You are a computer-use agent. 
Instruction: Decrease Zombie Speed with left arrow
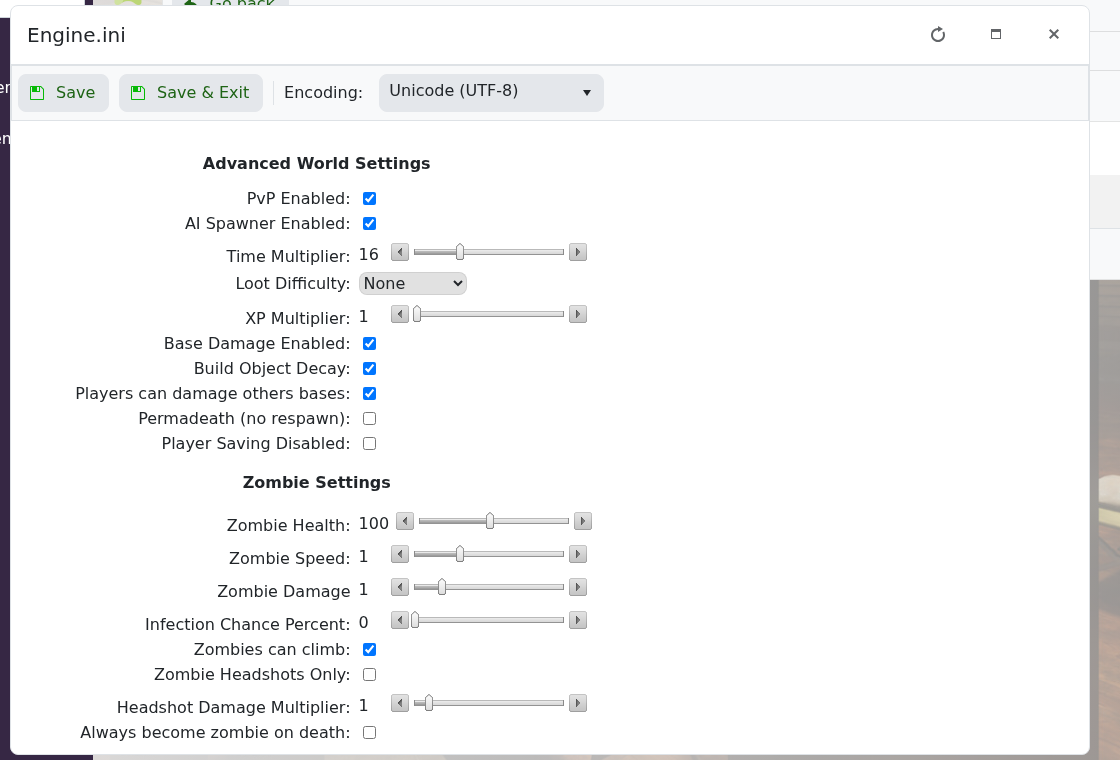400,554
